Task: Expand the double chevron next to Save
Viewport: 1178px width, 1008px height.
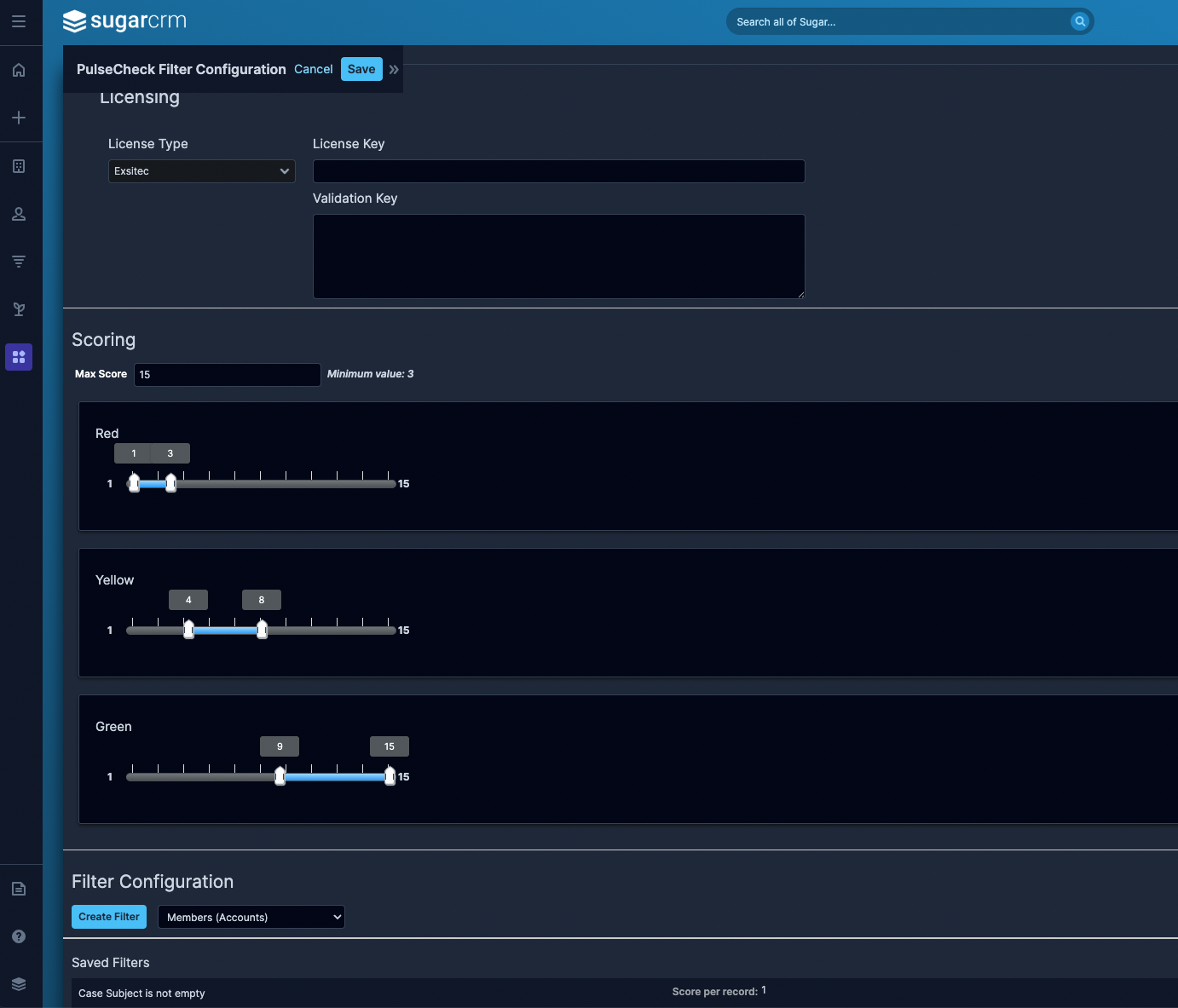Action: 394,70
